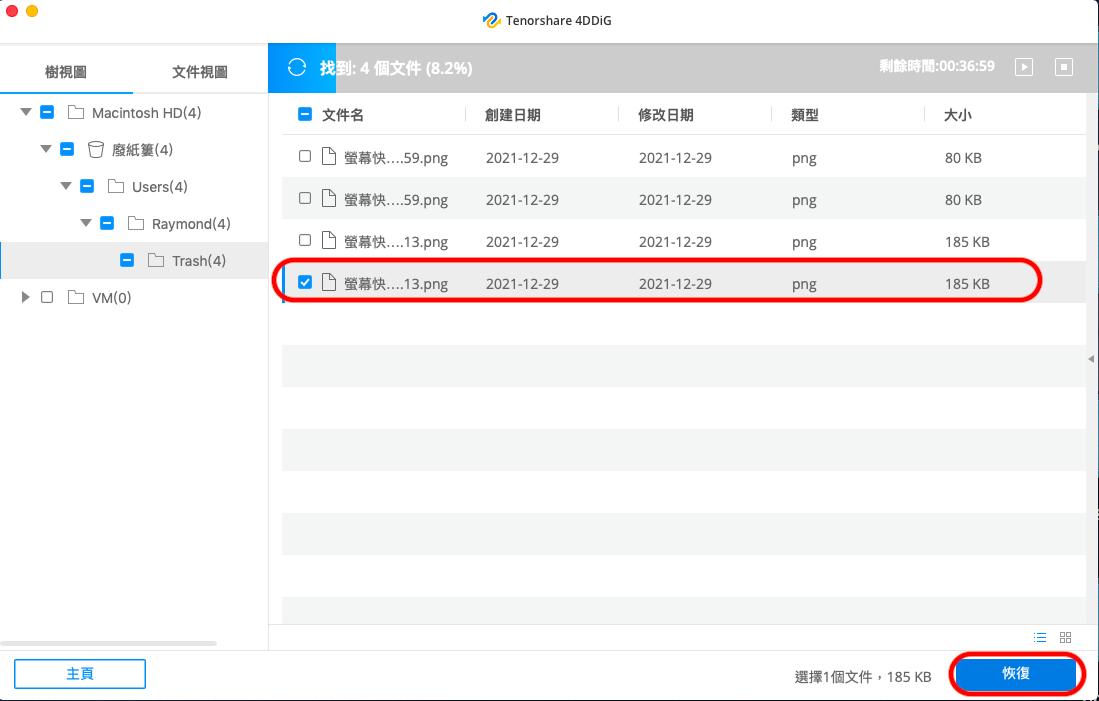Toggle the 廢紙簍 checkbox
The image size is (1099, 701).
coord(67,149)
